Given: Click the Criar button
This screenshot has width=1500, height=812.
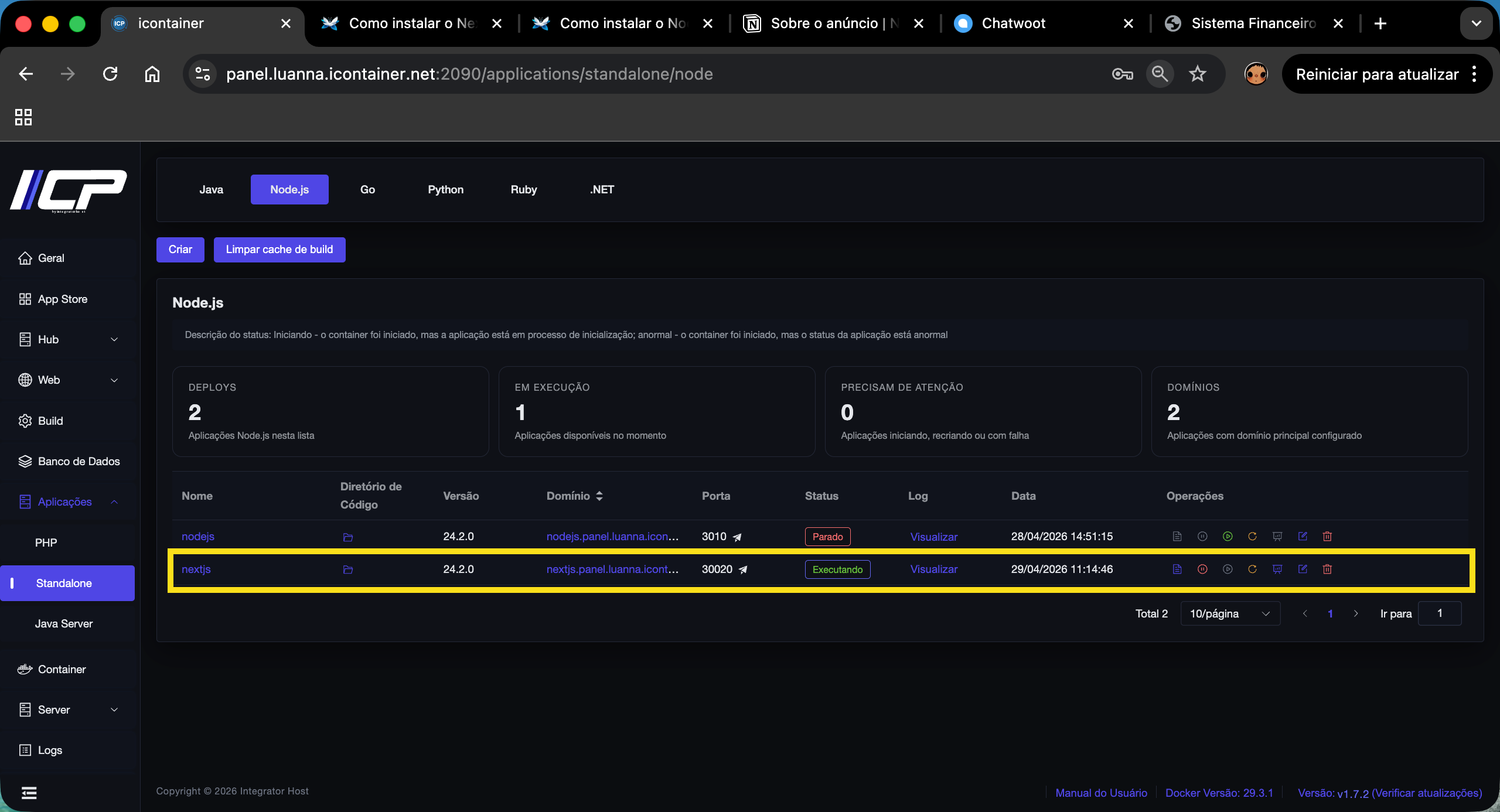Looking at the screenshot, I should pos(180,250).
